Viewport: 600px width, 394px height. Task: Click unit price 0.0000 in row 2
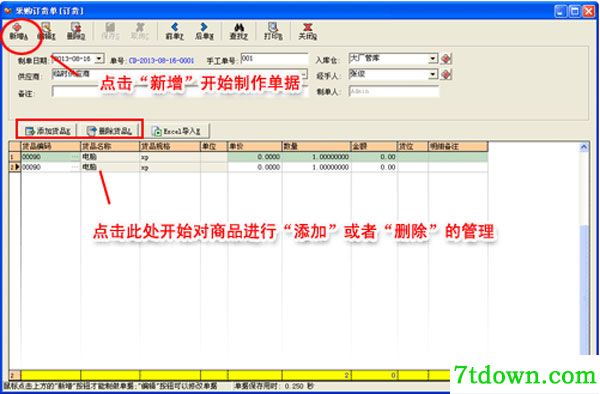point(255,167)
